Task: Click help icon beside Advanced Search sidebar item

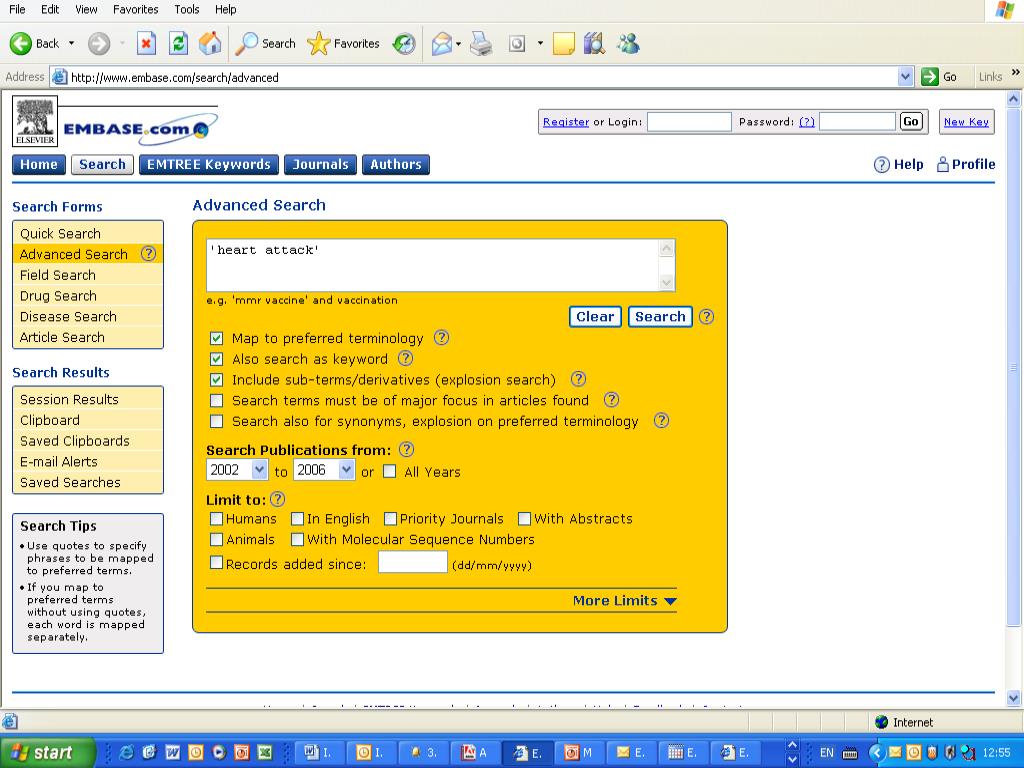Action: pos(149,253)
